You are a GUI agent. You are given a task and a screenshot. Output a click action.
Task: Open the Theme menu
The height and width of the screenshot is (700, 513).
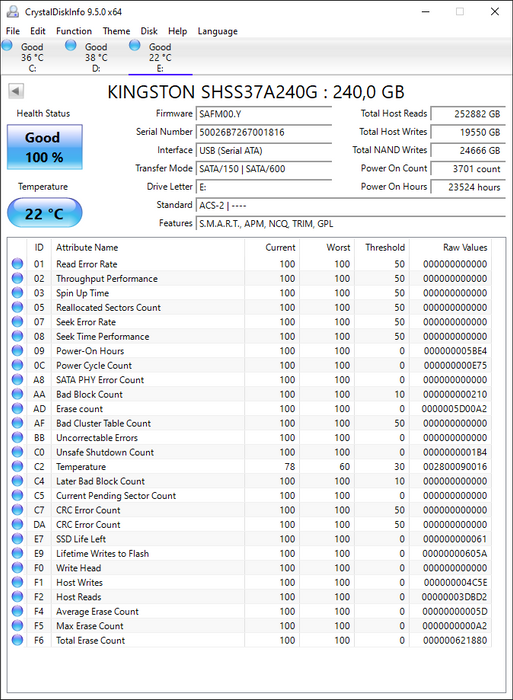pyautogui.click(x=116, y=31)
